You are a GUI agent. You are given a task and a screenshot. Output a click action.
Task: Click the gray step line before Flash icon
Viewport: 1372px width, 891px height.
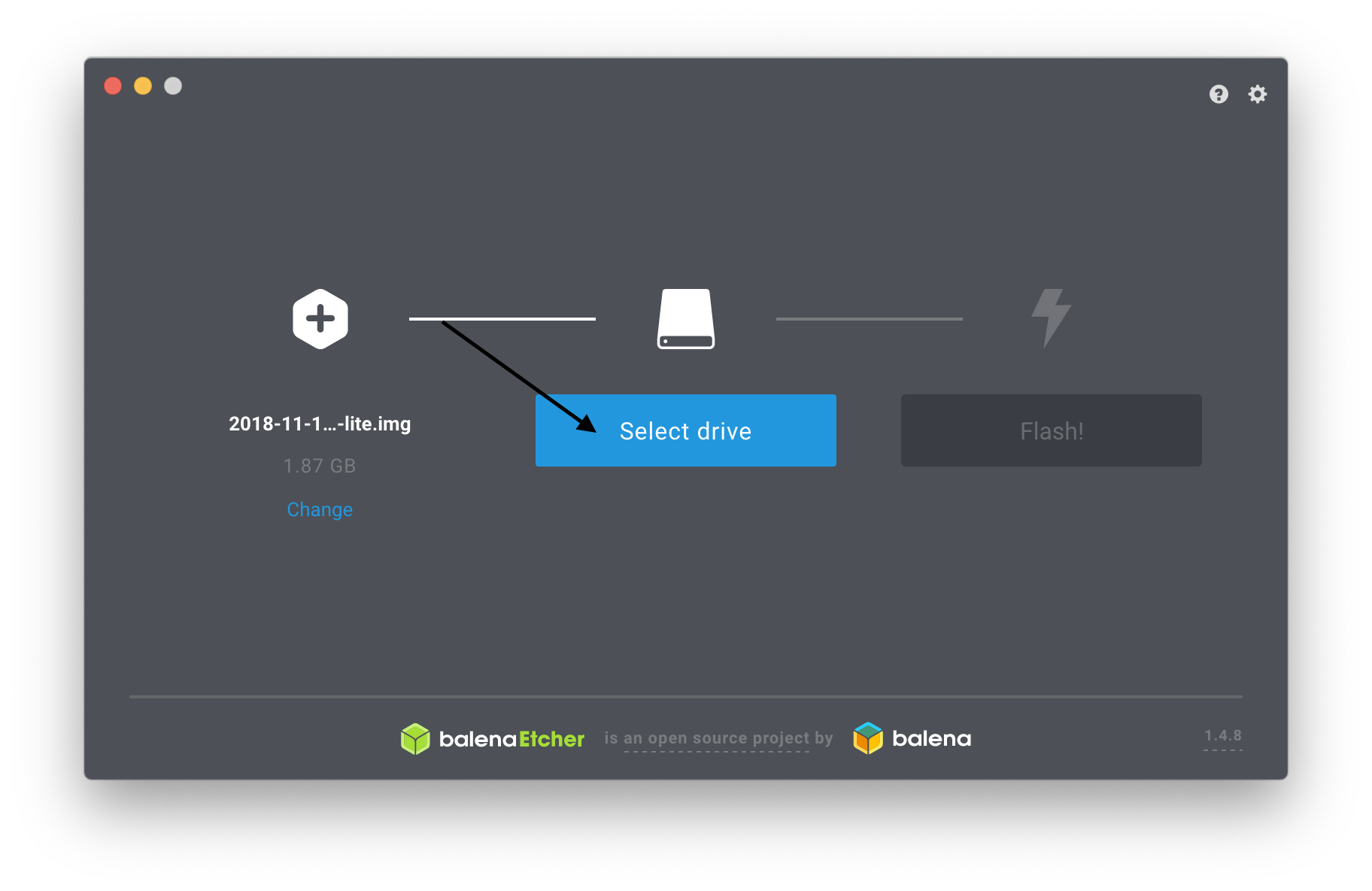click(x=869, y=319)
